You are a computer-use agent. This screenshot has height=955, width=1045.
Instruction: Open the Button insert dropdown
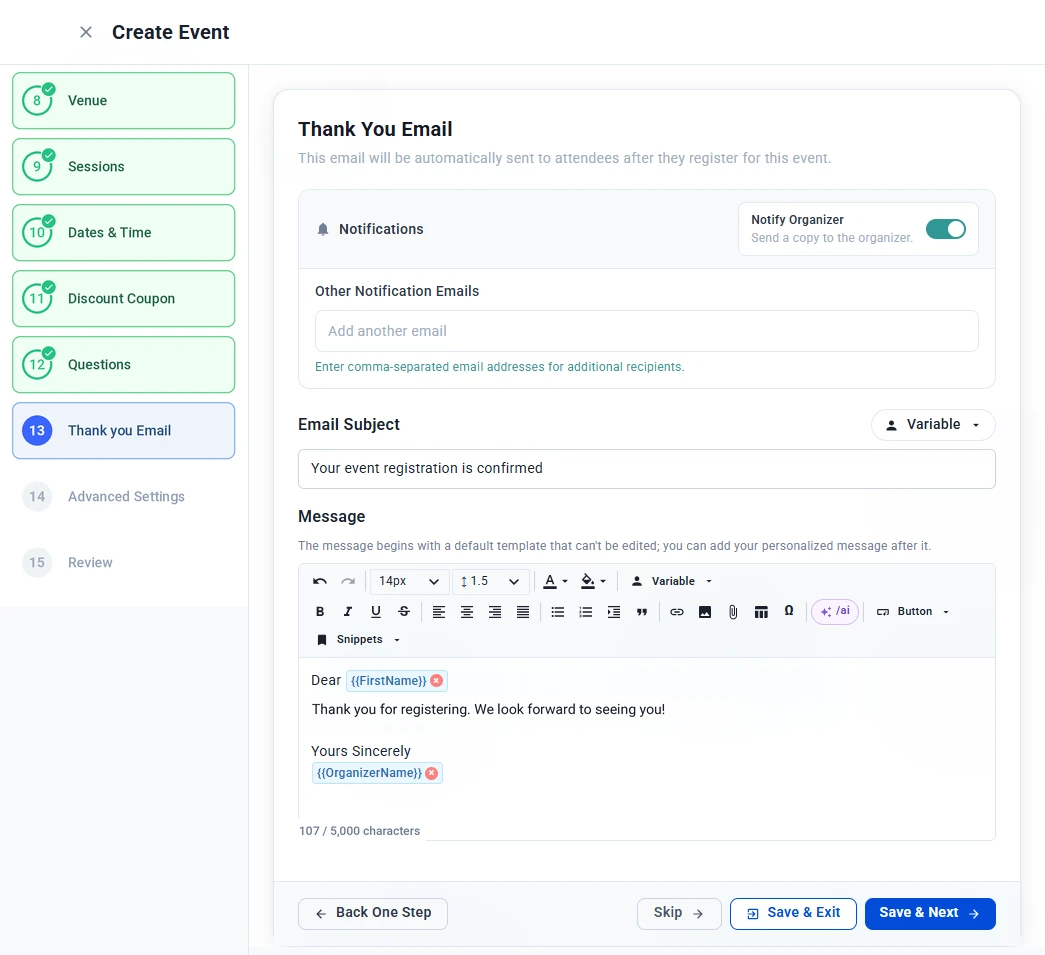click(912, 612)
